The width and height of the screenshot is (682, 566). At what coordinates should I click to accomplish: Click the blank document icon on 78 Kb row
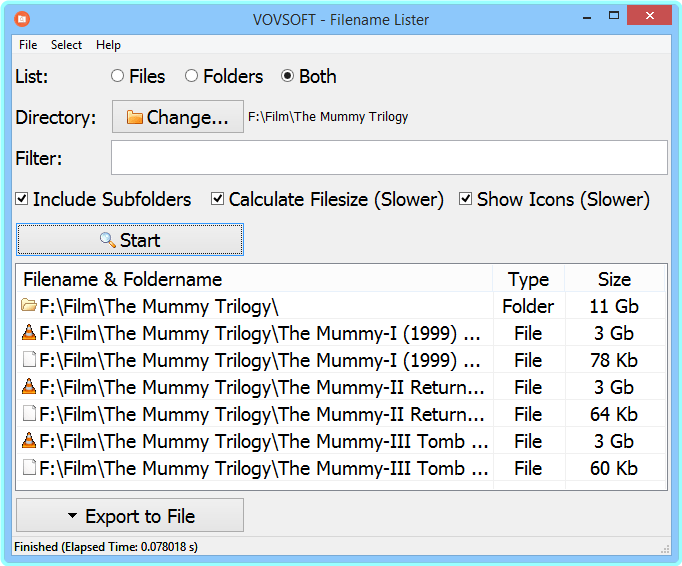pos(29,361)
